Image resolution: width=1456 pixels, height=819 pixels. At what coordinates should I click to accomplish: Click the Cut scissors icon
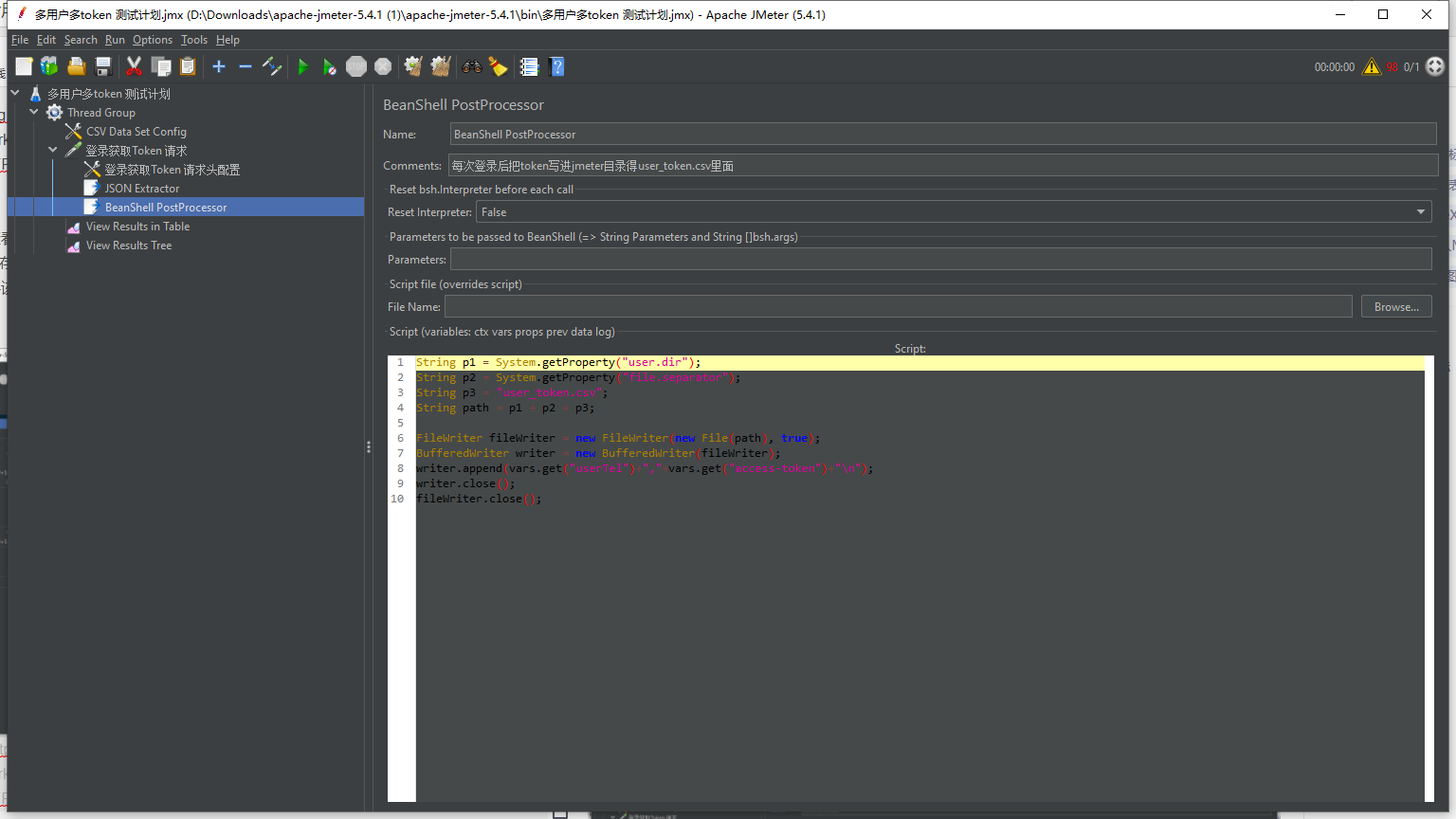tap(134, 66)
